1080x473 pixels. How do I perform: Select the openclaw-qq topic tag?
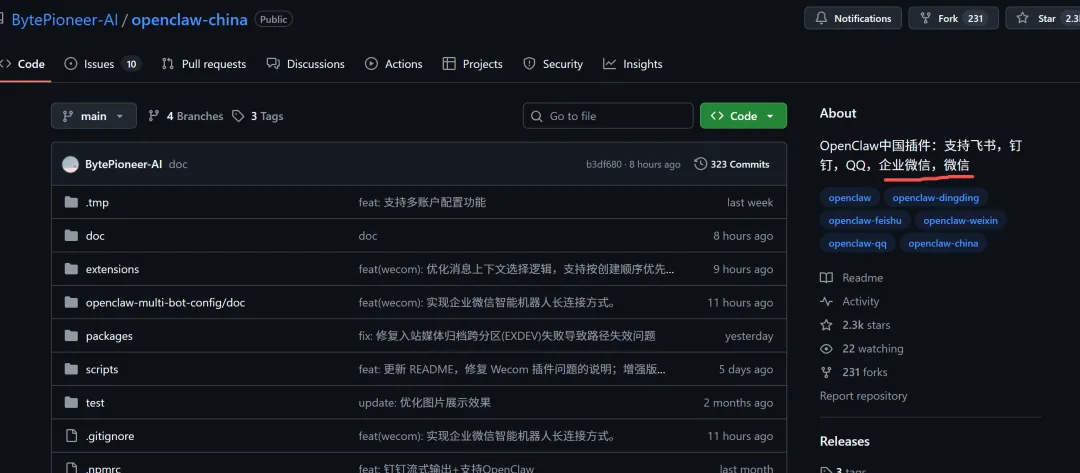(858, 243)
